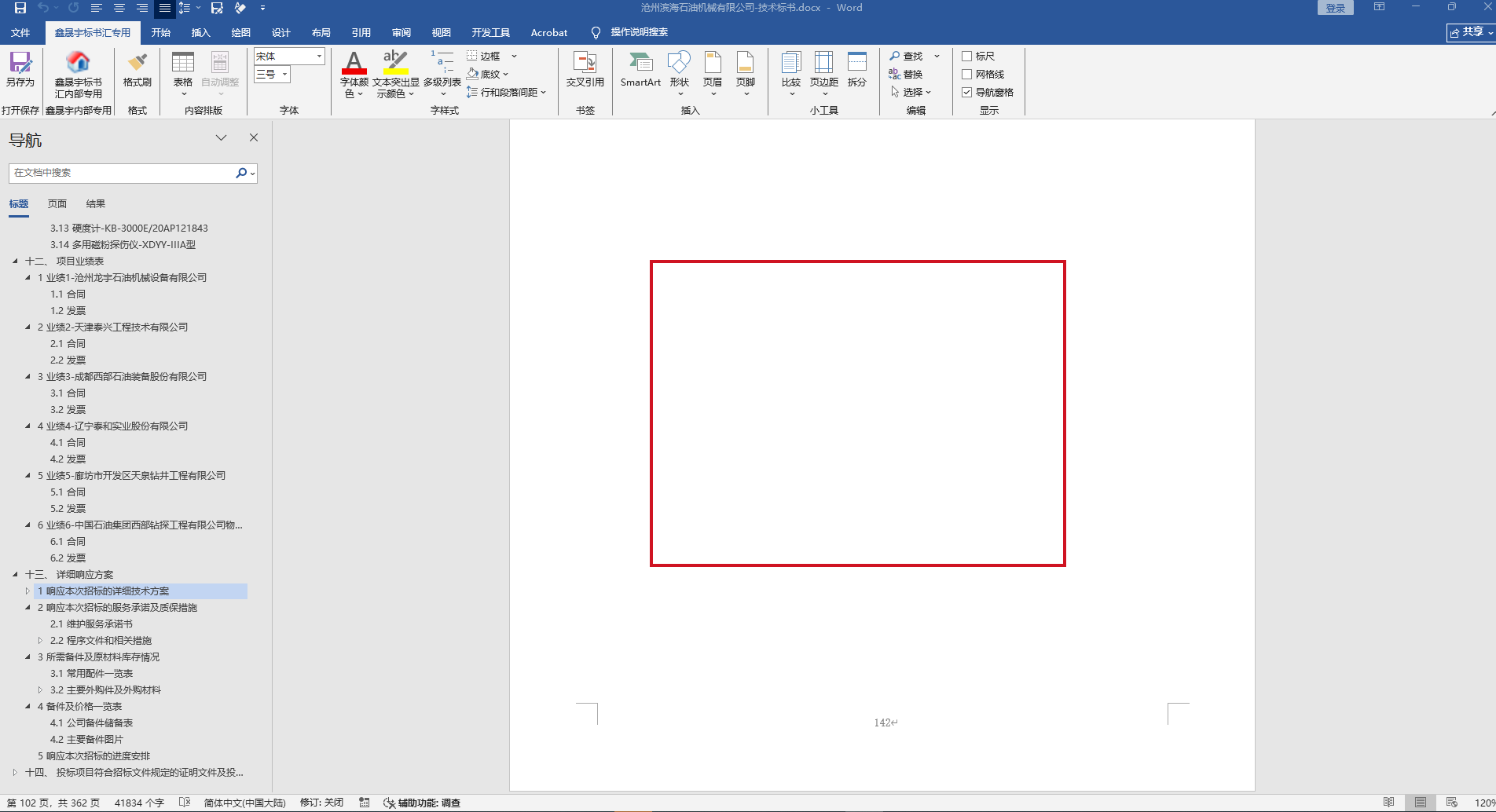The height and width of the screenshot is (812, 1496).
Task: Click the center alignment icon in the quick access toolbar
Action: pos(119,8)
